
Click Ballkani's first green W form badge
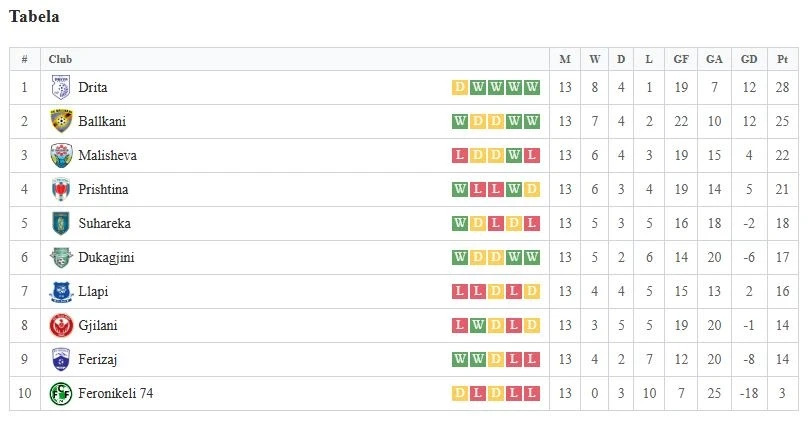[459, 121]
